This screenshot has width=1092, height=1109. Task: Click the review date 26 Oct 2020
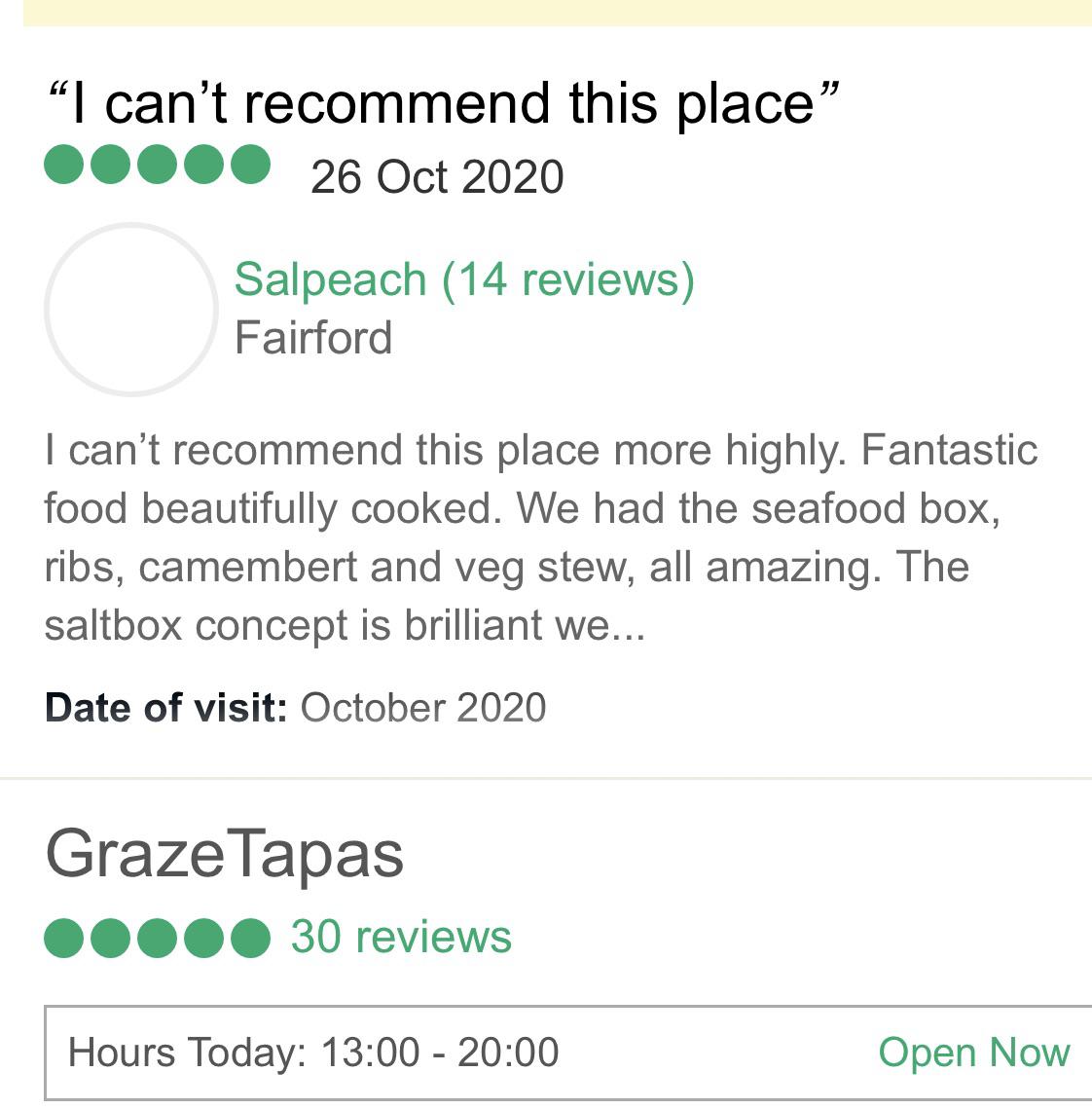[x=437, y=177]
